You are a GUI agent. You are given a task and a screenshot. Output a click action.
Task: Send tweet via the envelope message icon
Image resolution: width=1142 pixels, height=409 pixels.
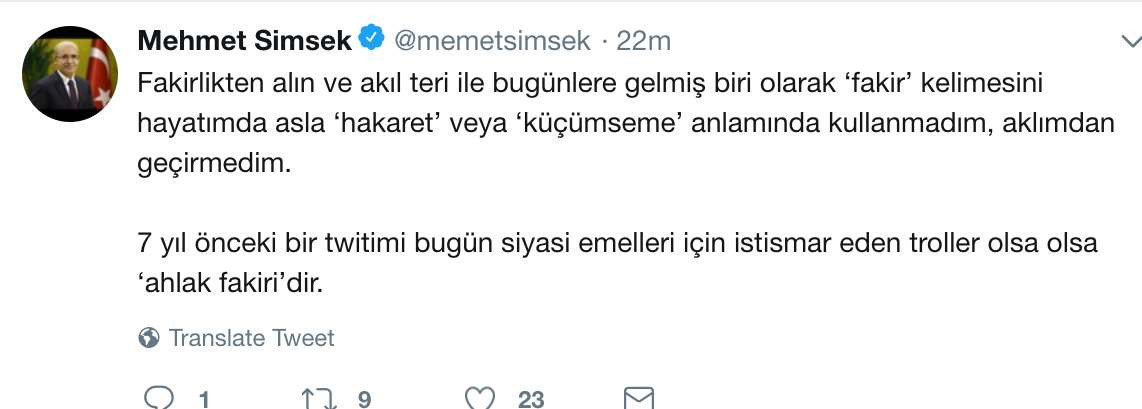pos(639,398)
